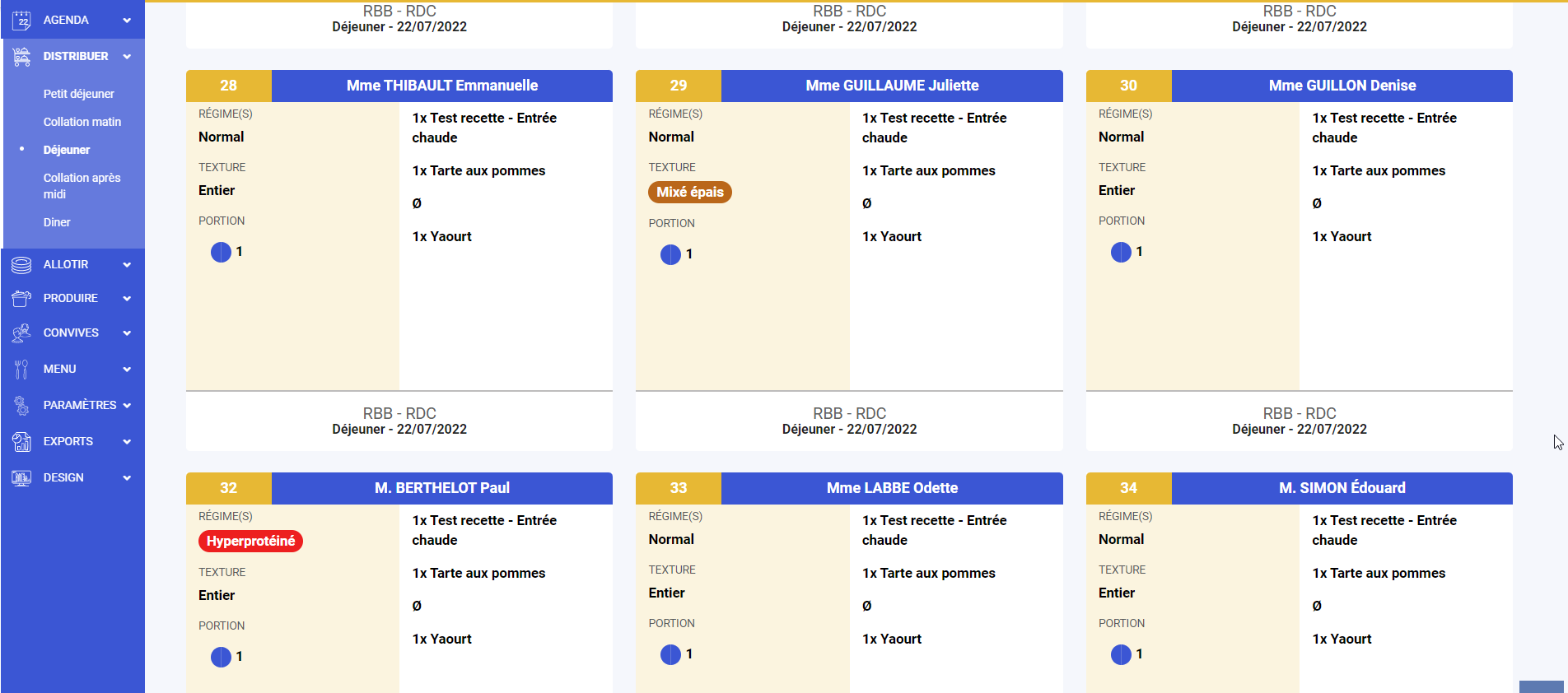Select Diner in the sidebar
The height and width of the screenshot is (693, 1568).
coord(57,222)
